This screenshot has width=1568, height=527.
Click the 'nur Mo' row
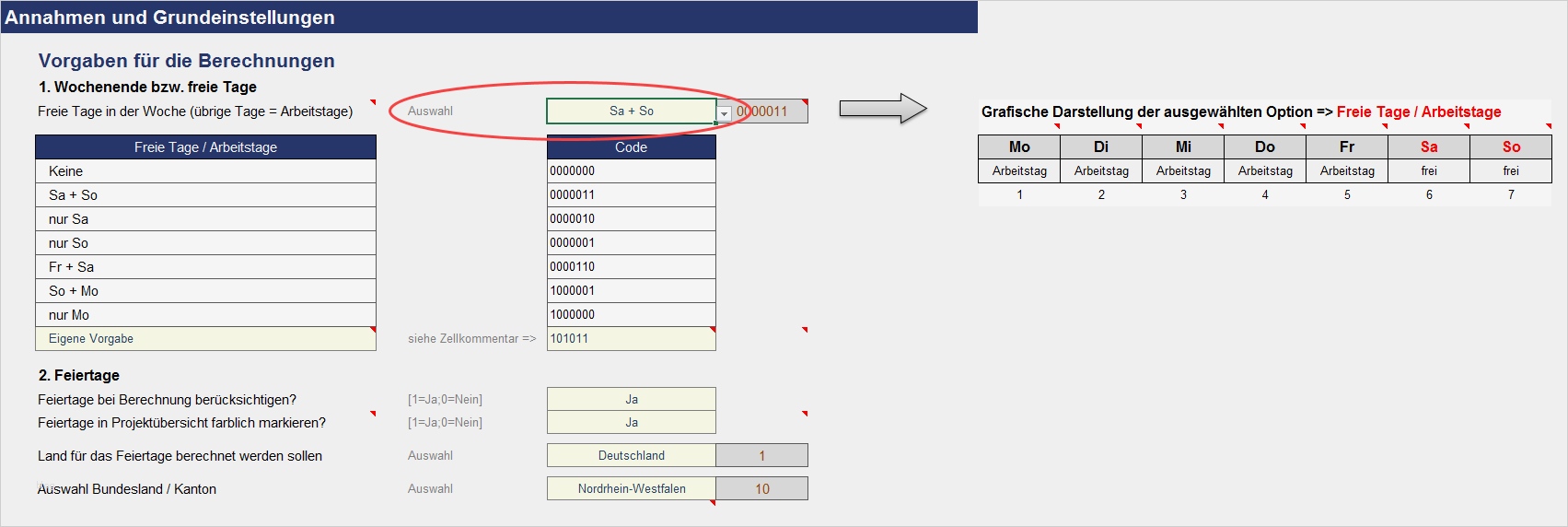[x=205, y=314]
